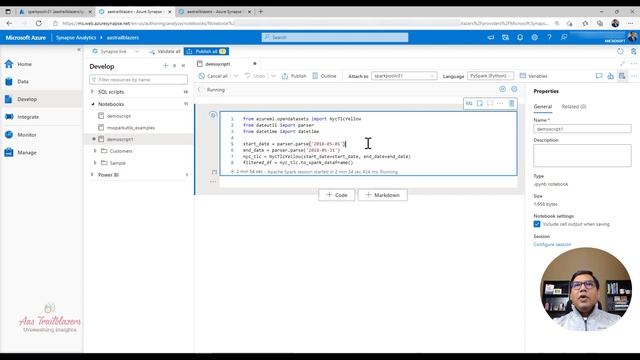Image resolution: width=640 pixels, height=360 pixels.
Task: Delete the notebook cell with trash icon
Action: 511,104
